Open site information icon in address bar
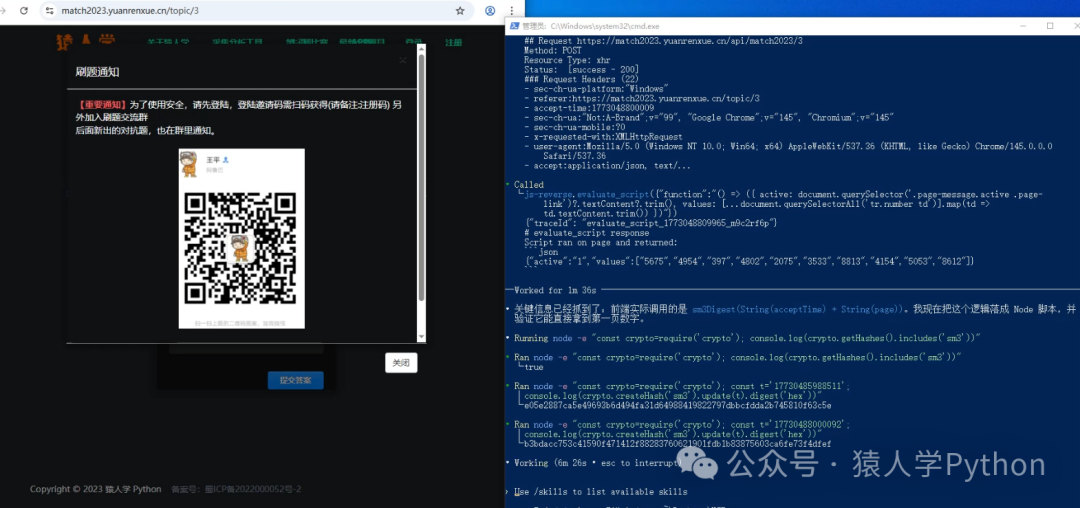This screenshot has height=508, width=1080. coord(49,11)
